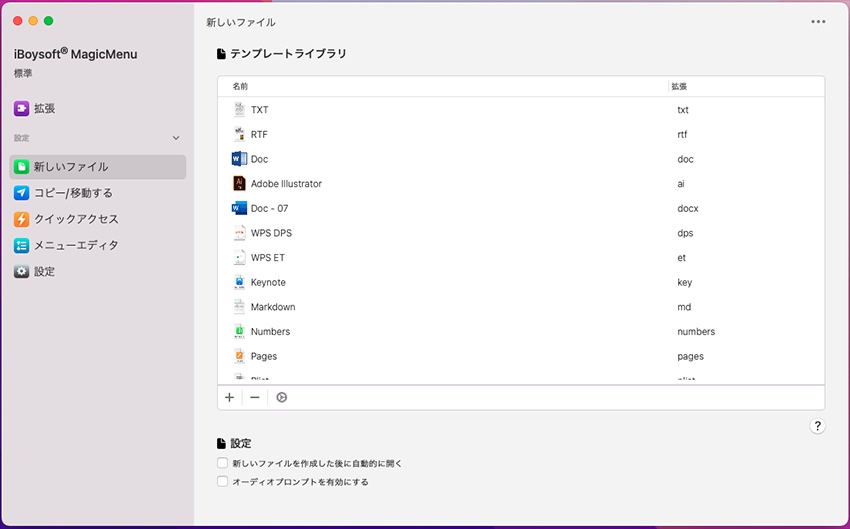Select the WPS DPS row name
The width and height of the screenshot is (850, 529).
pyautogui.click(x=271, y=233)
